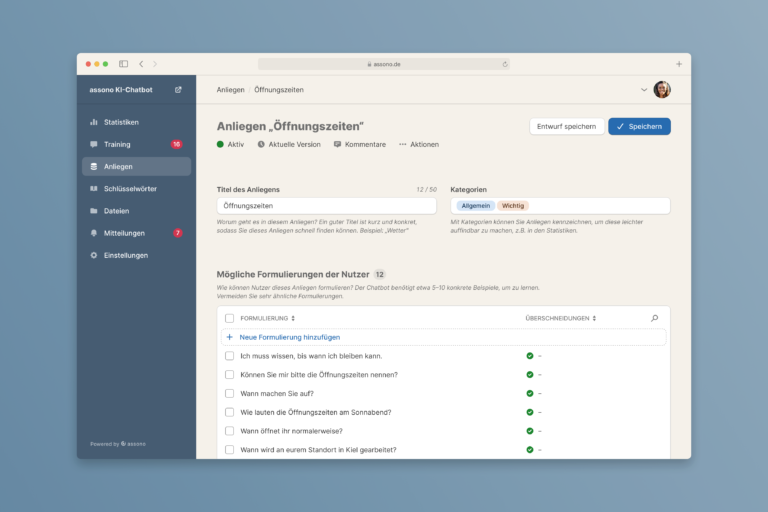Check 'Können Sie mir bitte die Öffnungszeiten nennen?'
768x512 pixels.
pos(229,374)
